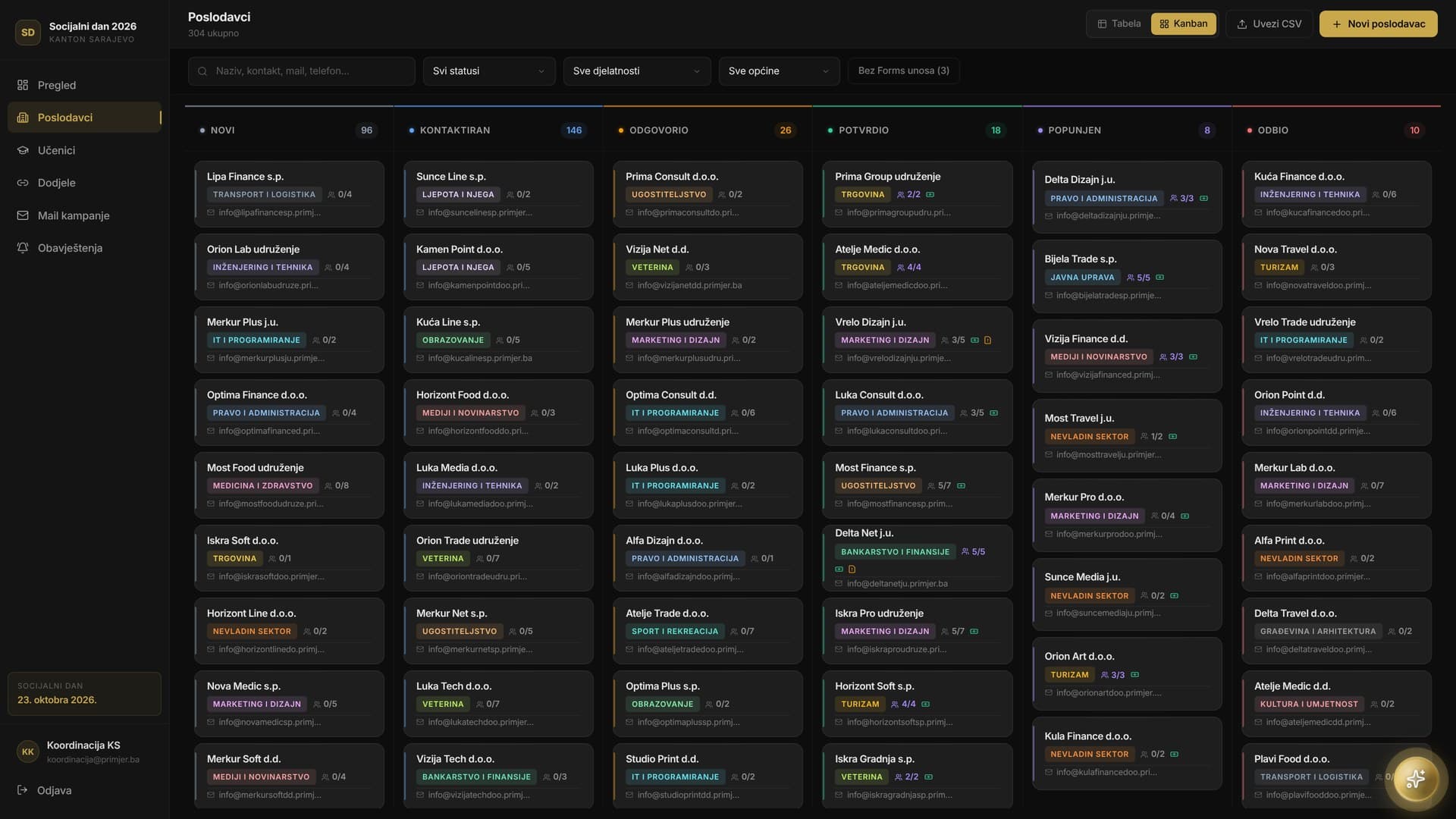Open the Sve djelatnosti dropdown
Image resolution: width=1456 pixels, height=819 pixels.
click(x=637, y=71)
